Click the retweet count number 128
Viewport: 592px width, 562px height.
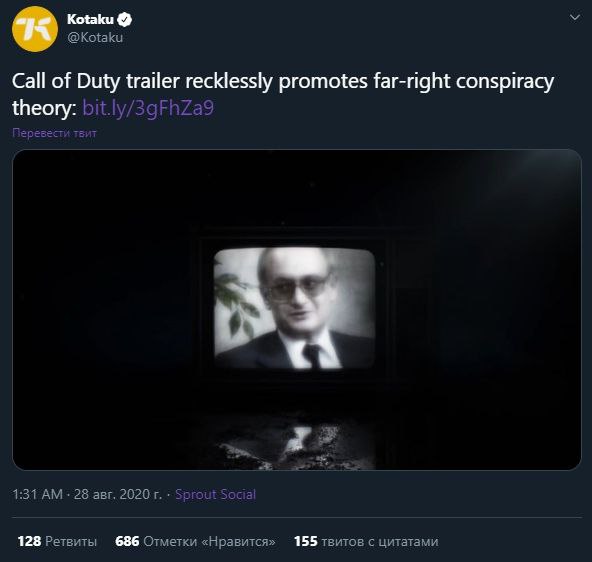tap(29, 541)
